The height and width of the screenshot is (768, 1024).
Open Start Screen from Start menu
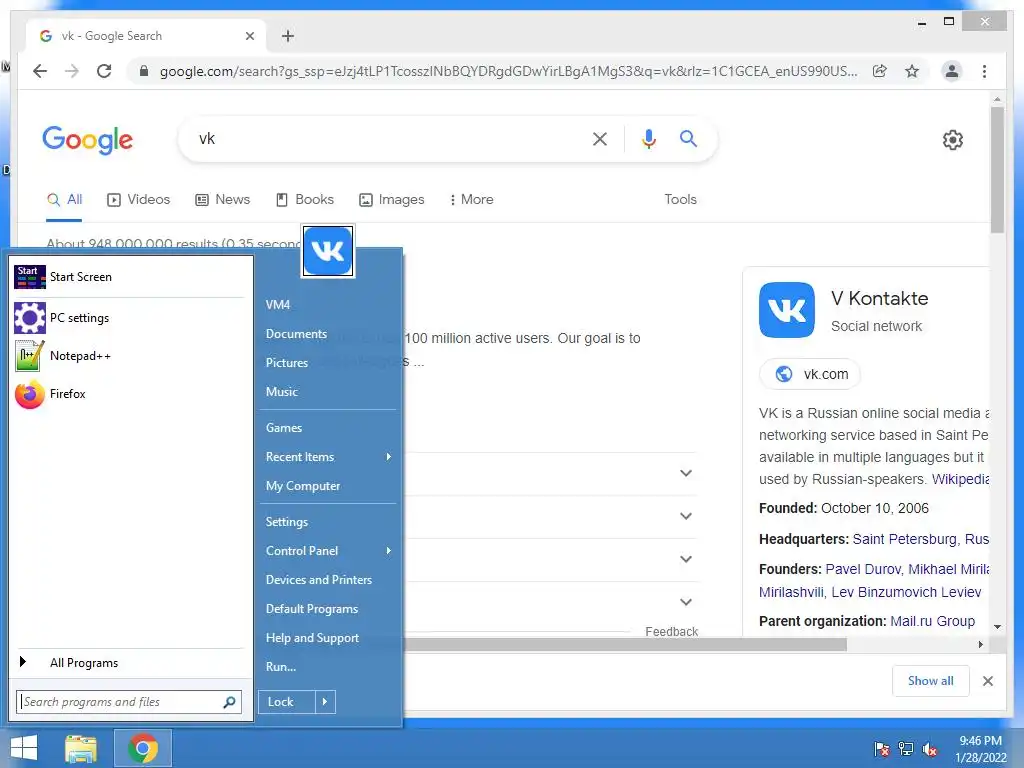[x=129, y=277]
